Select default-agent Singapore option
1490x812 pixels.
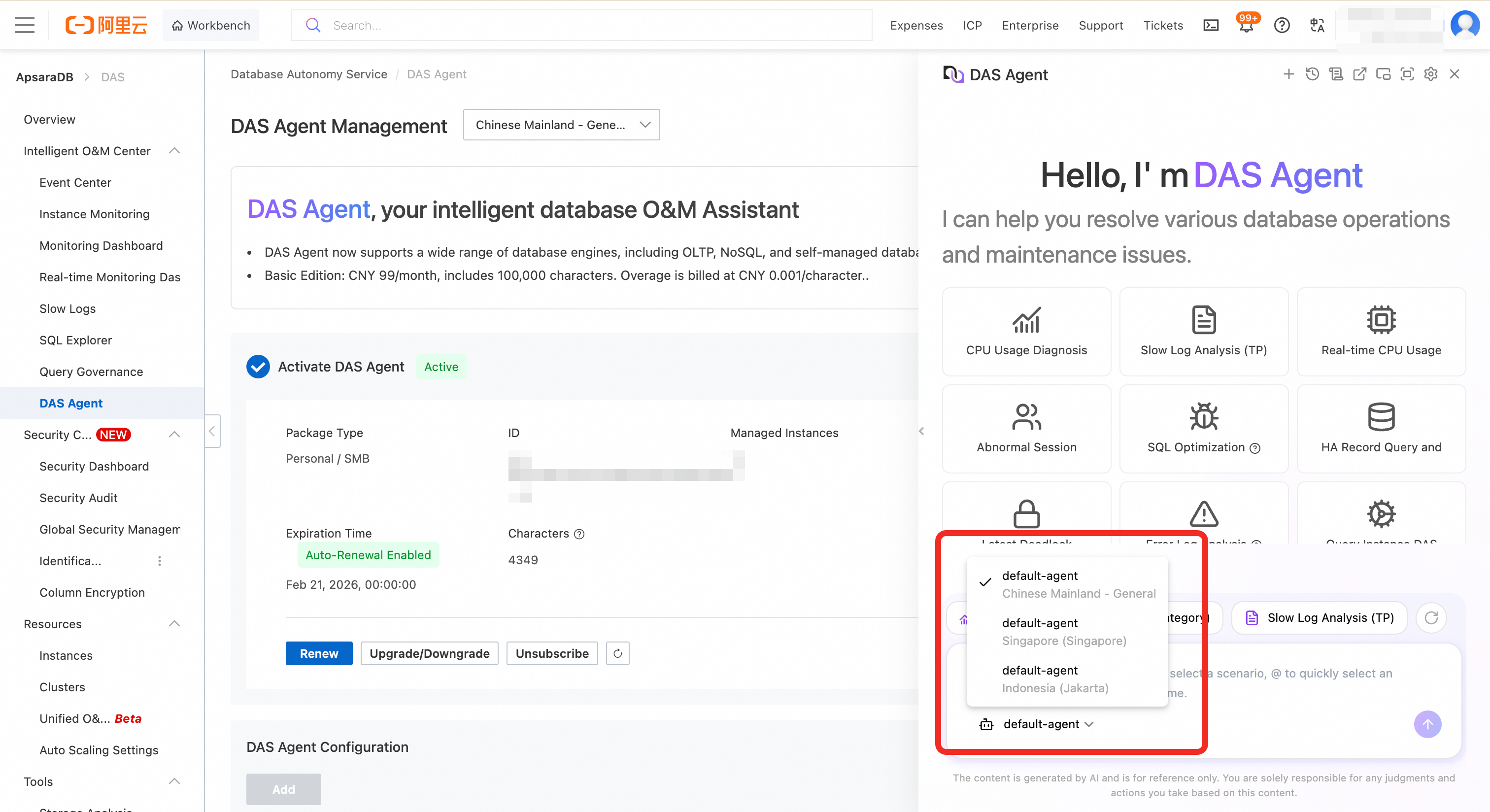tap(1064, 632)
